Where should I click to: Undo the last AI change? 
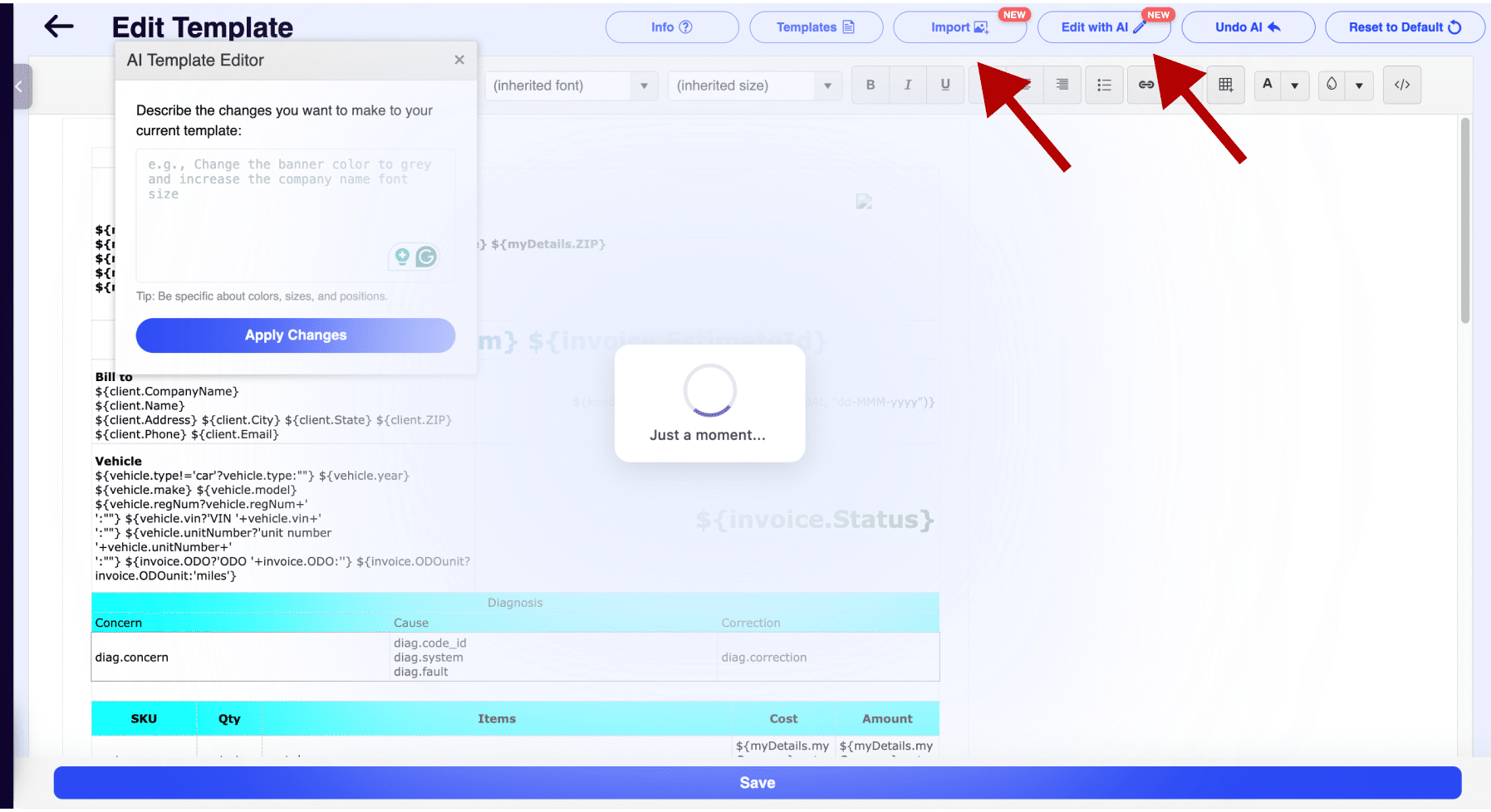(1248, 27)
